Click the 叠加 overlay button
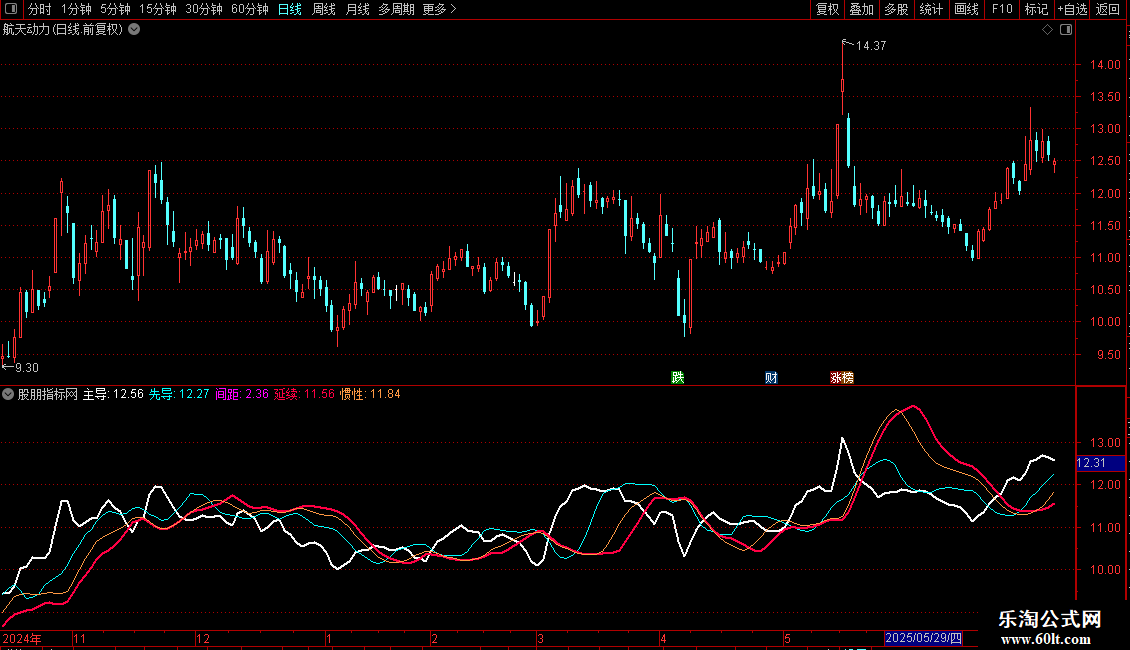The width and height of the screenshot is (1130, 650). coord(861,9)
